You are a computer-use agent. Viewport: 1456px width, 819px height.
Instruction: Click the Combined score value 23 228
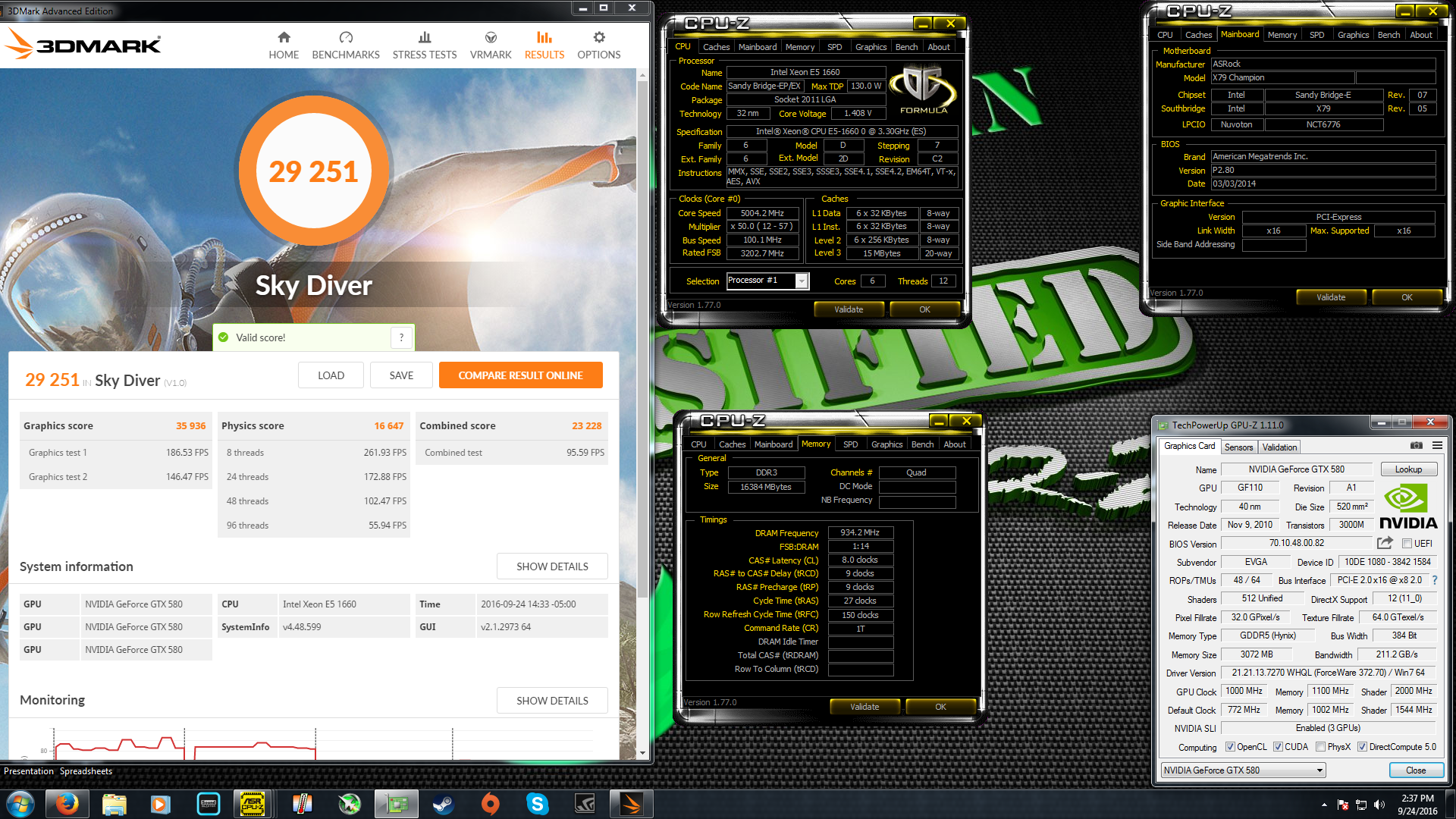tap(587, 426)
